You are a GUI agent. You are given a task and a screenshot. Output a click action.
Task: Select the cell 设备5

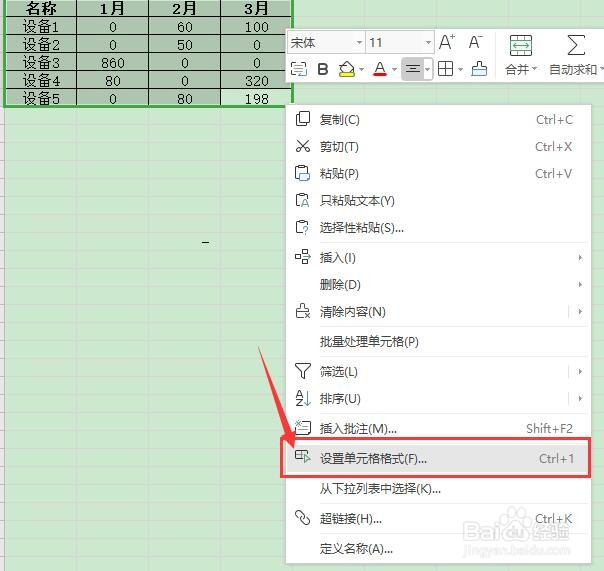point(41,98)
